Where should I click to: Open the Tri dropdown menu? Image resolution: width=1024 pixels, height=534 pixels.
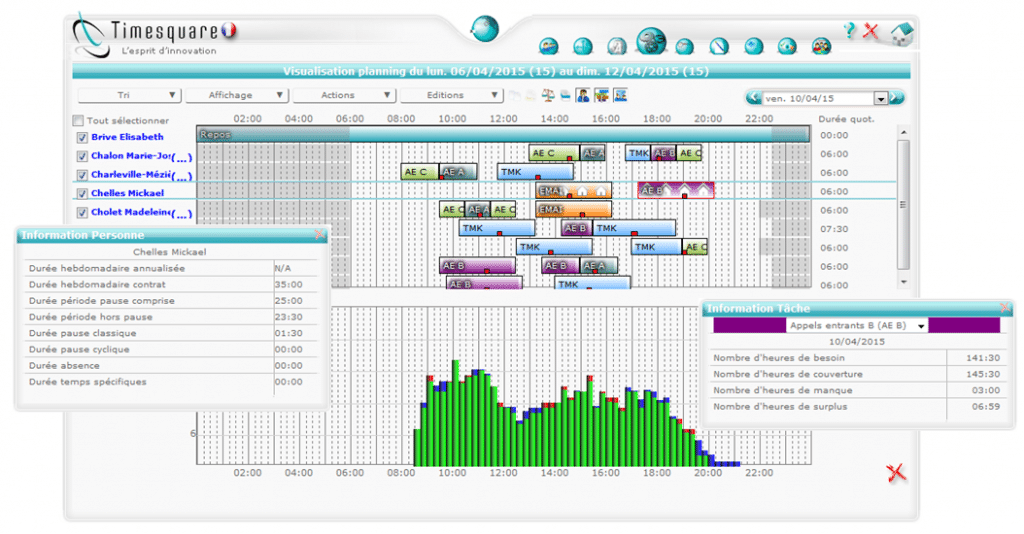[129, 95]
